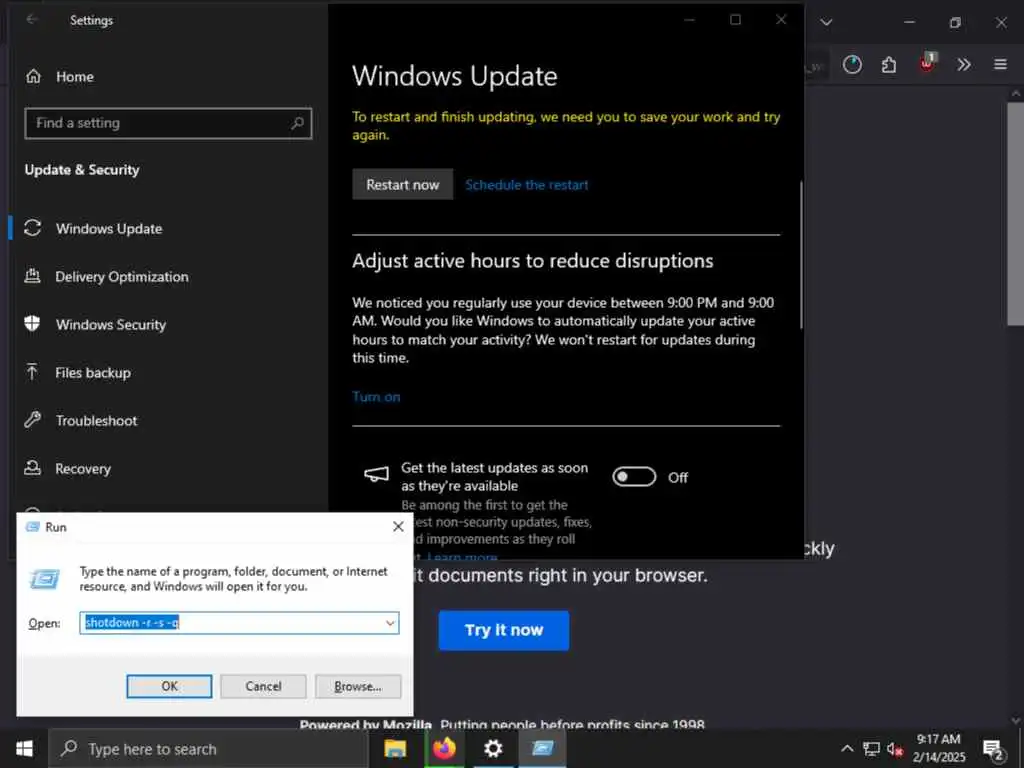Click the taskbar Type here to search box

(208, 748)
